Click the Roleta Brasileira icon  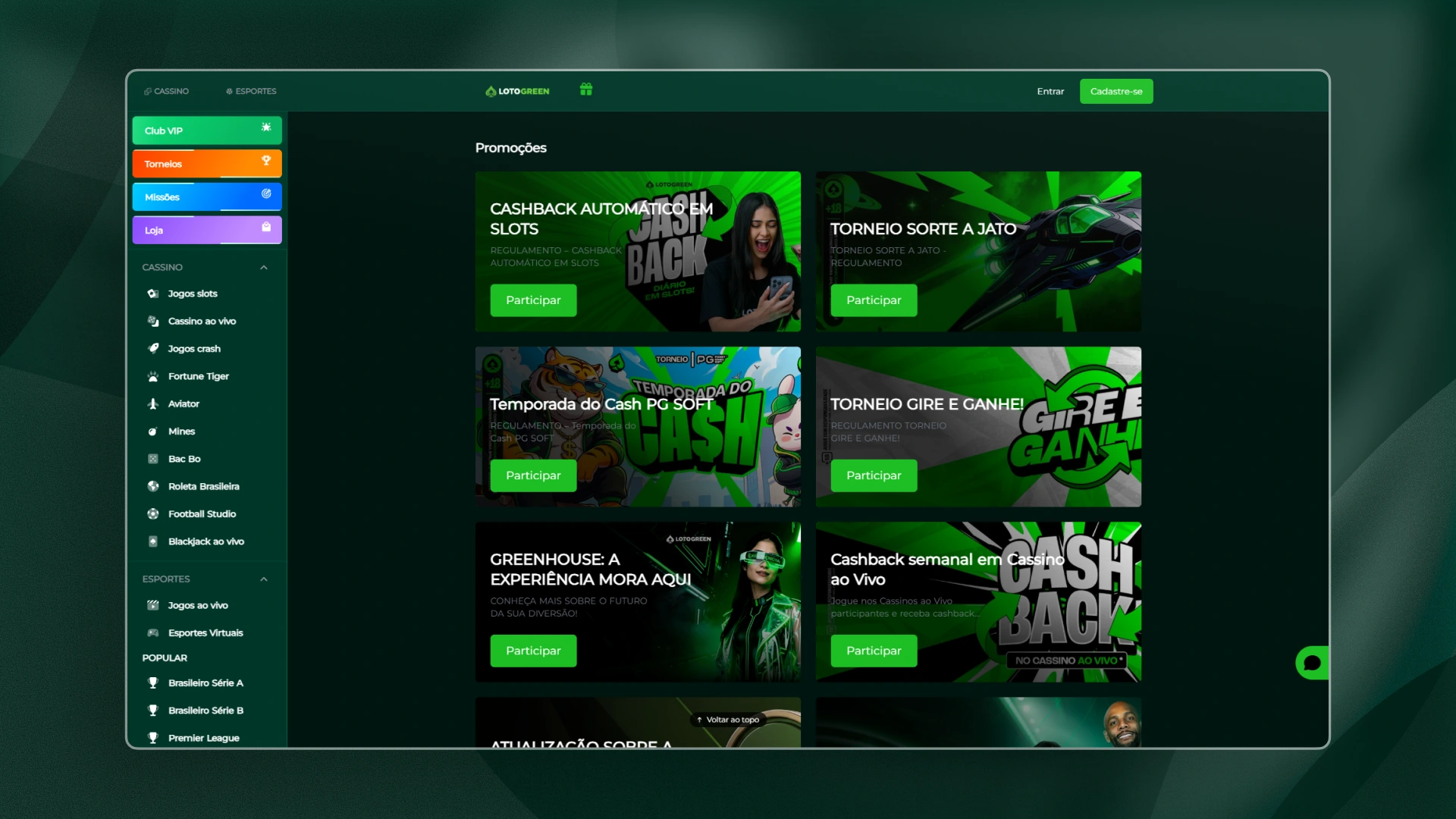coord(153,486)
